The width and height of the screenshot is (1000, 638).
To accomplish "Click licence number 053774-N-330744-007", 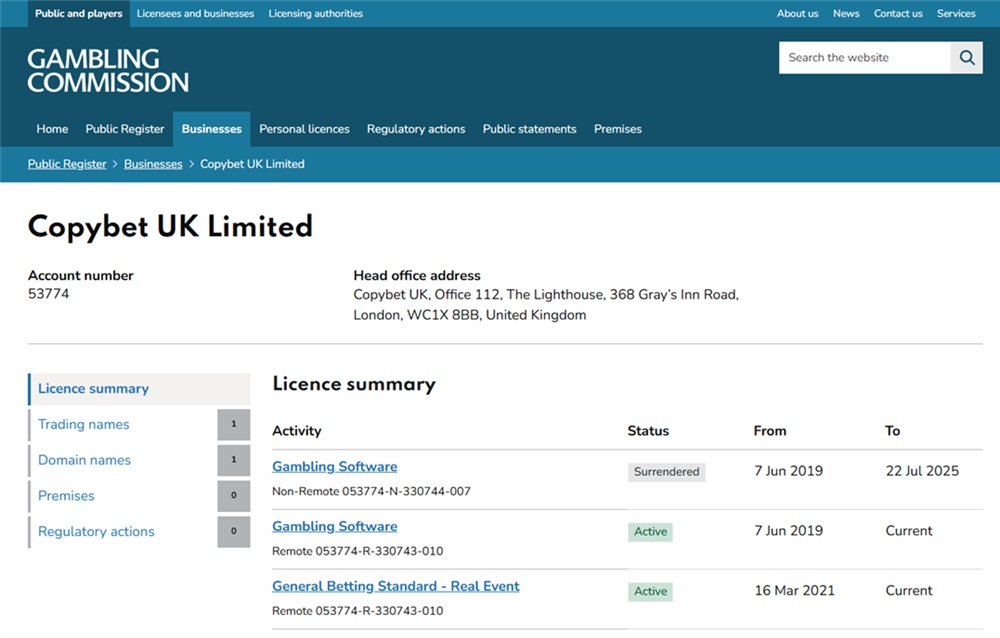I will (406, 491).
